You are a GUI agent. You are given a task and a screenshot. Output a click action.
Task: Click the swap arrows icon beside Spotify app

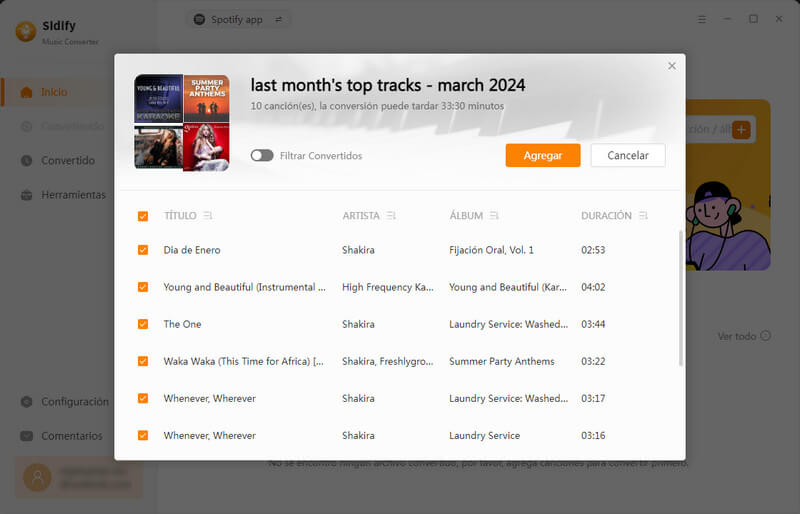pyautogui.click(x=279, y=19)
